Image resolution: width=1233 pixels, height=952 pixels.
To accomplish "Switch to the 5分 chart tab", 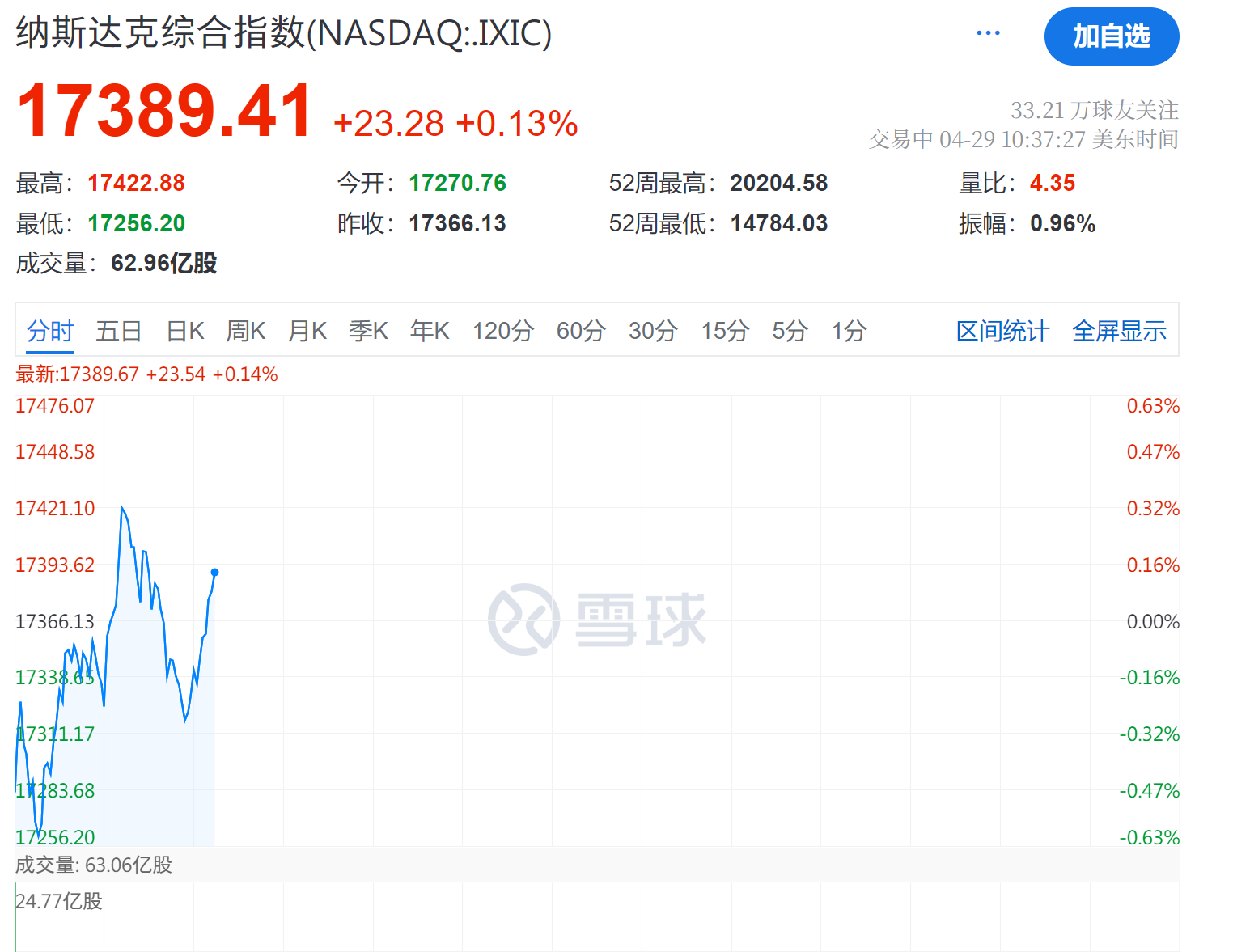I will (790, 331).
